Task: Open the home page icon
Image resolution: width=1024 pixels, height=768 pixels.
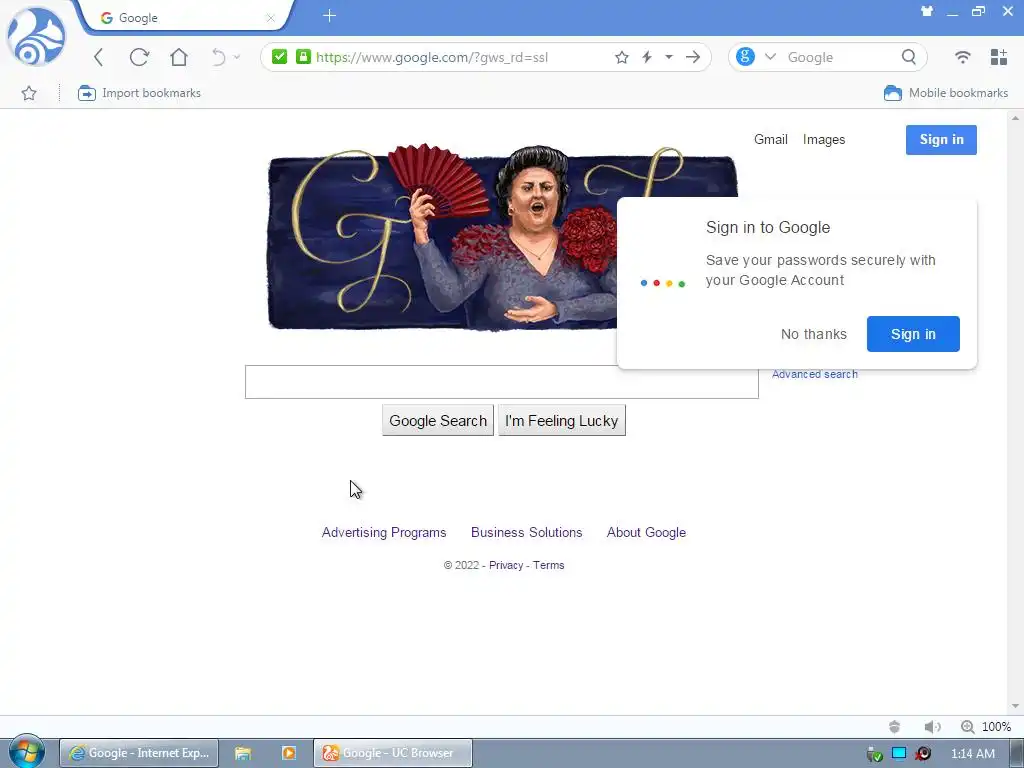Action: tap(179, 57)
